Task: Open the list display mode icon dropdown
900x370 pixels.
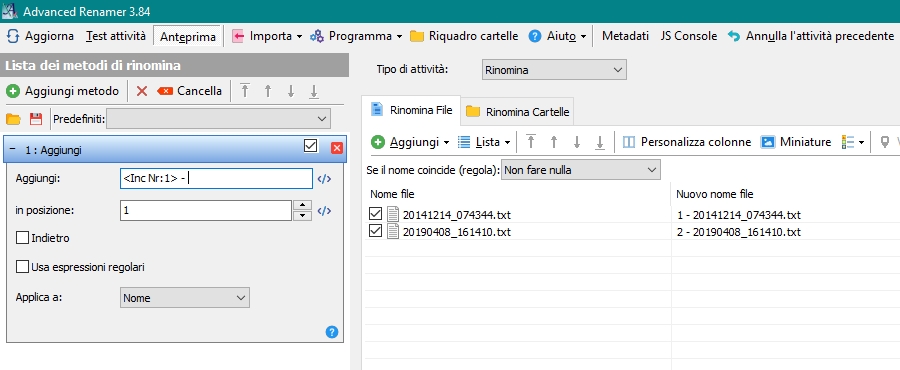Action: pyautogui.click(x=853, y=142)
